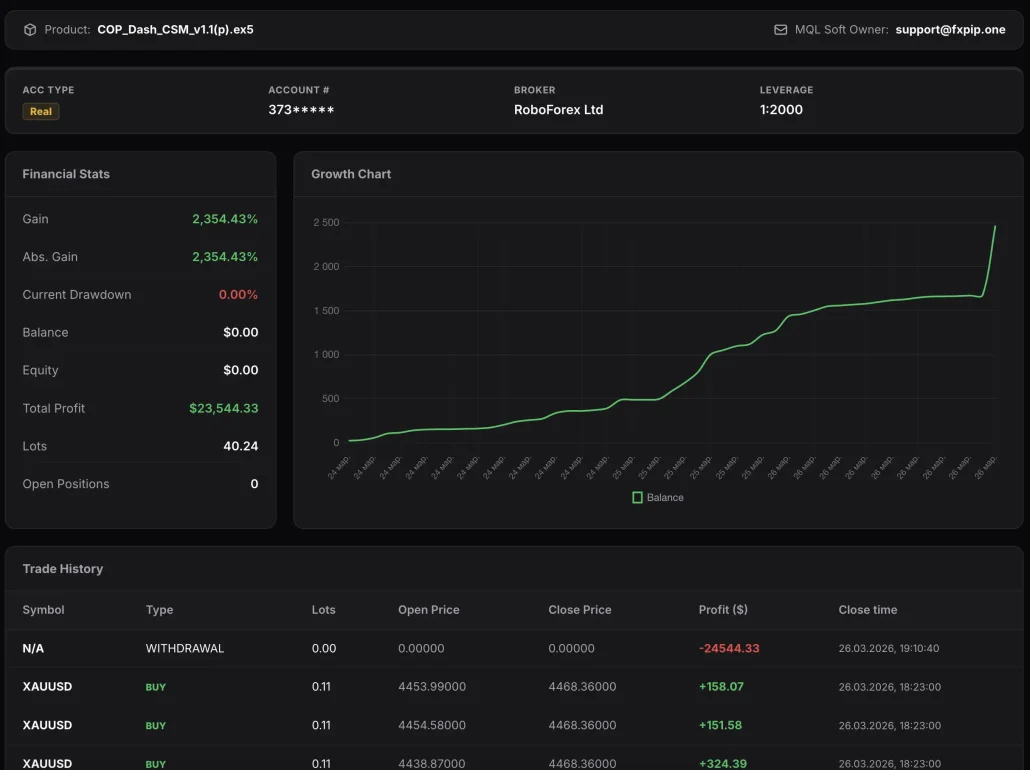Click the Close time column header
This screenshot has height=770, width=1030.
(x=867, y=610)
